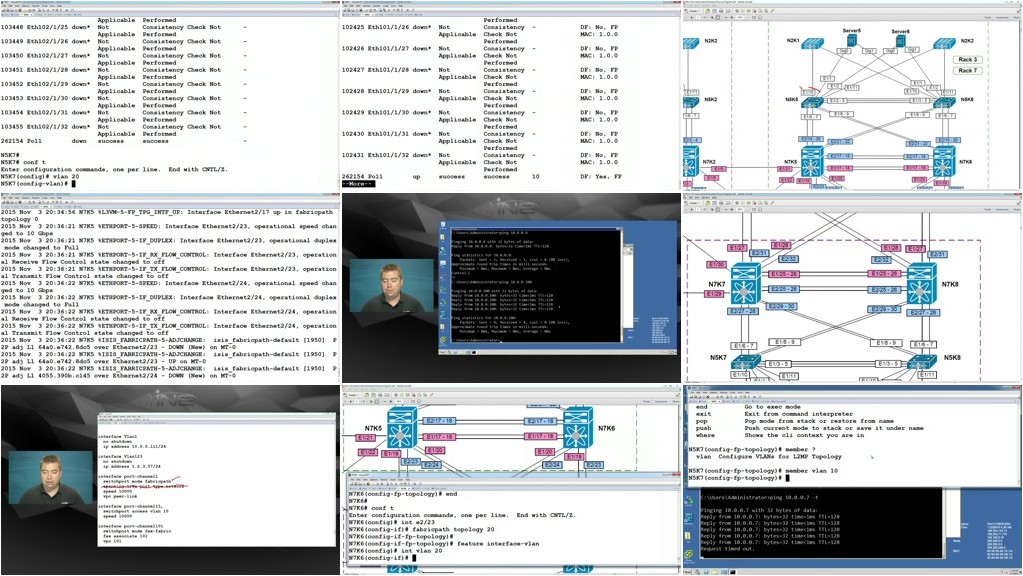Click the N7K6 chassis icon in top-right diagram
Screen dimensions: 1023x576
pyautogui.click(x=945, y=163)
